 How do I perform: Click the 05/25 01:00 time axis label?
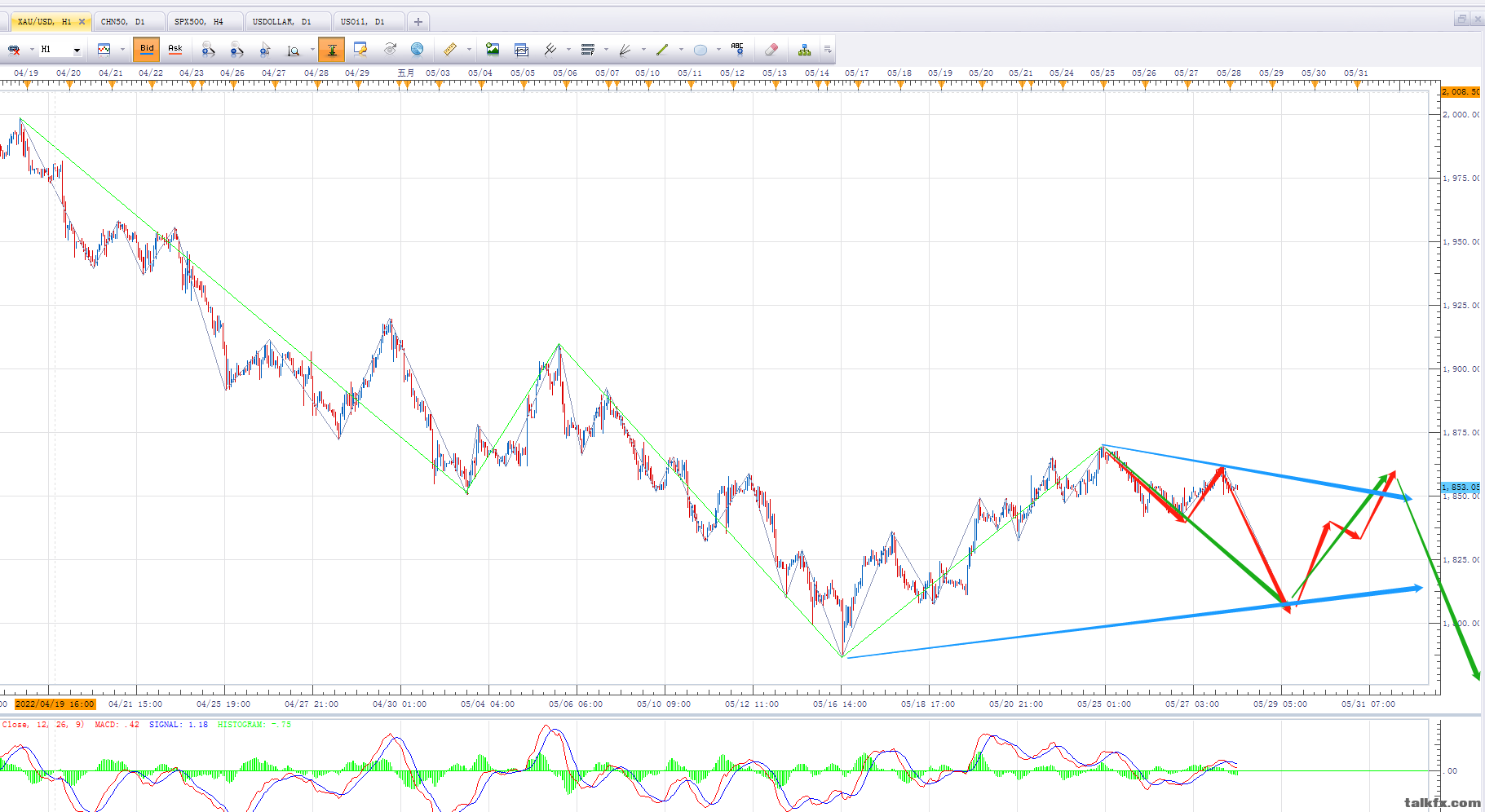(1104, 704)
